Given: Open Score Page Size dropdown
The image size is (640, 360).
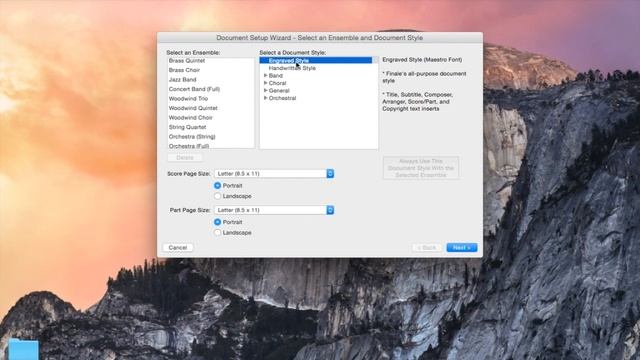Looking at the screenshot, I should pos(274,174).
